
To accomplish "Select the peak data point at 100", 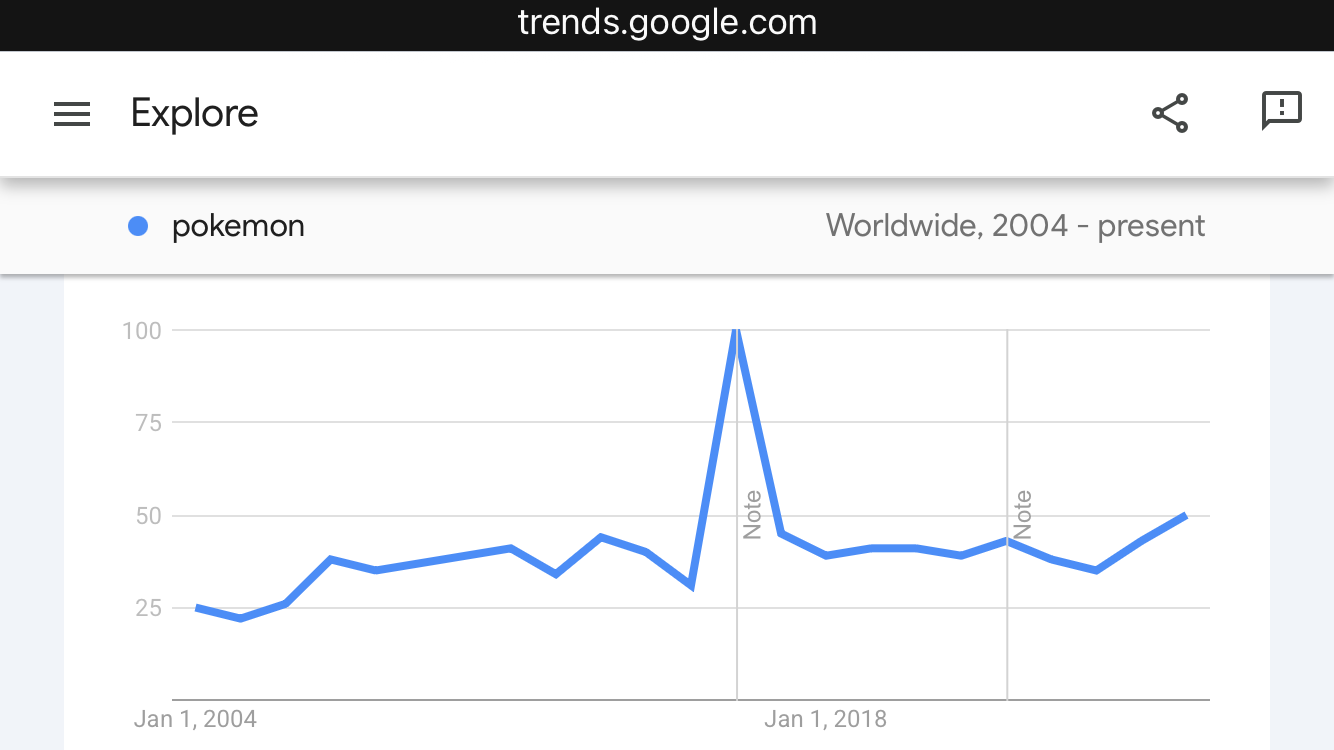I will click(x=737, y=329).
